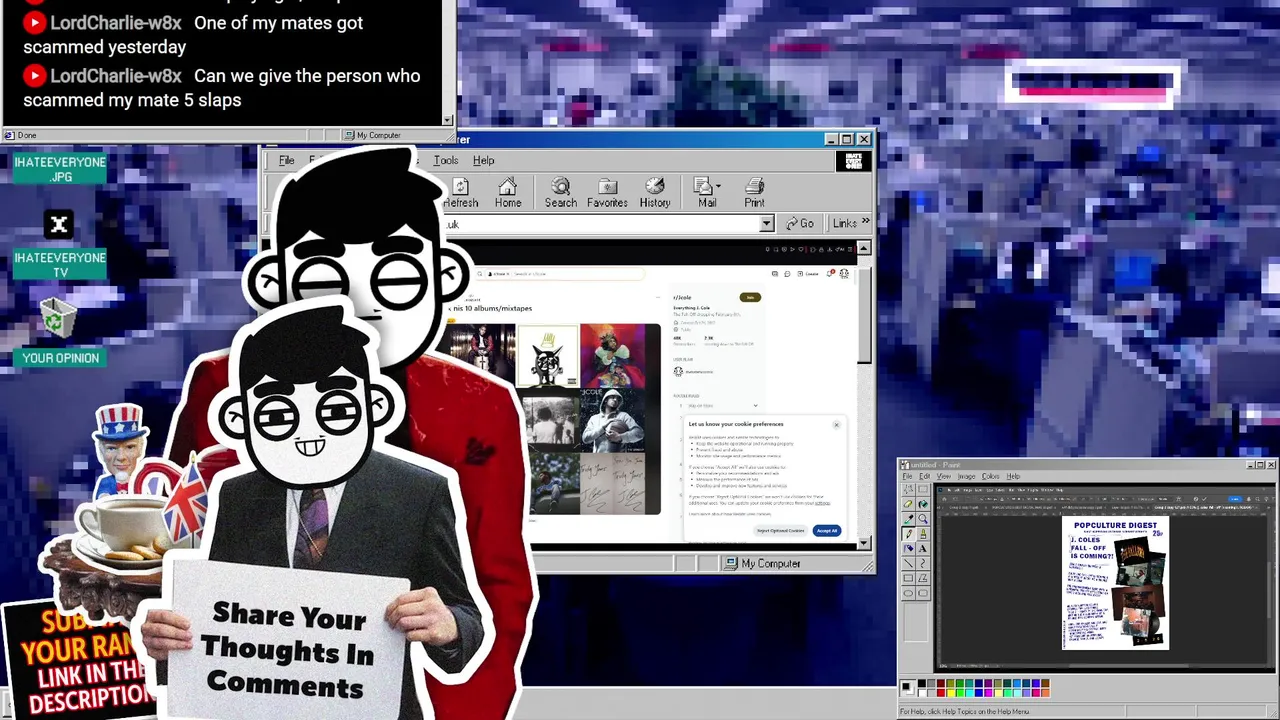
Task: Open the Tools menu in Internet Explorer
Action: coord(446,160)
